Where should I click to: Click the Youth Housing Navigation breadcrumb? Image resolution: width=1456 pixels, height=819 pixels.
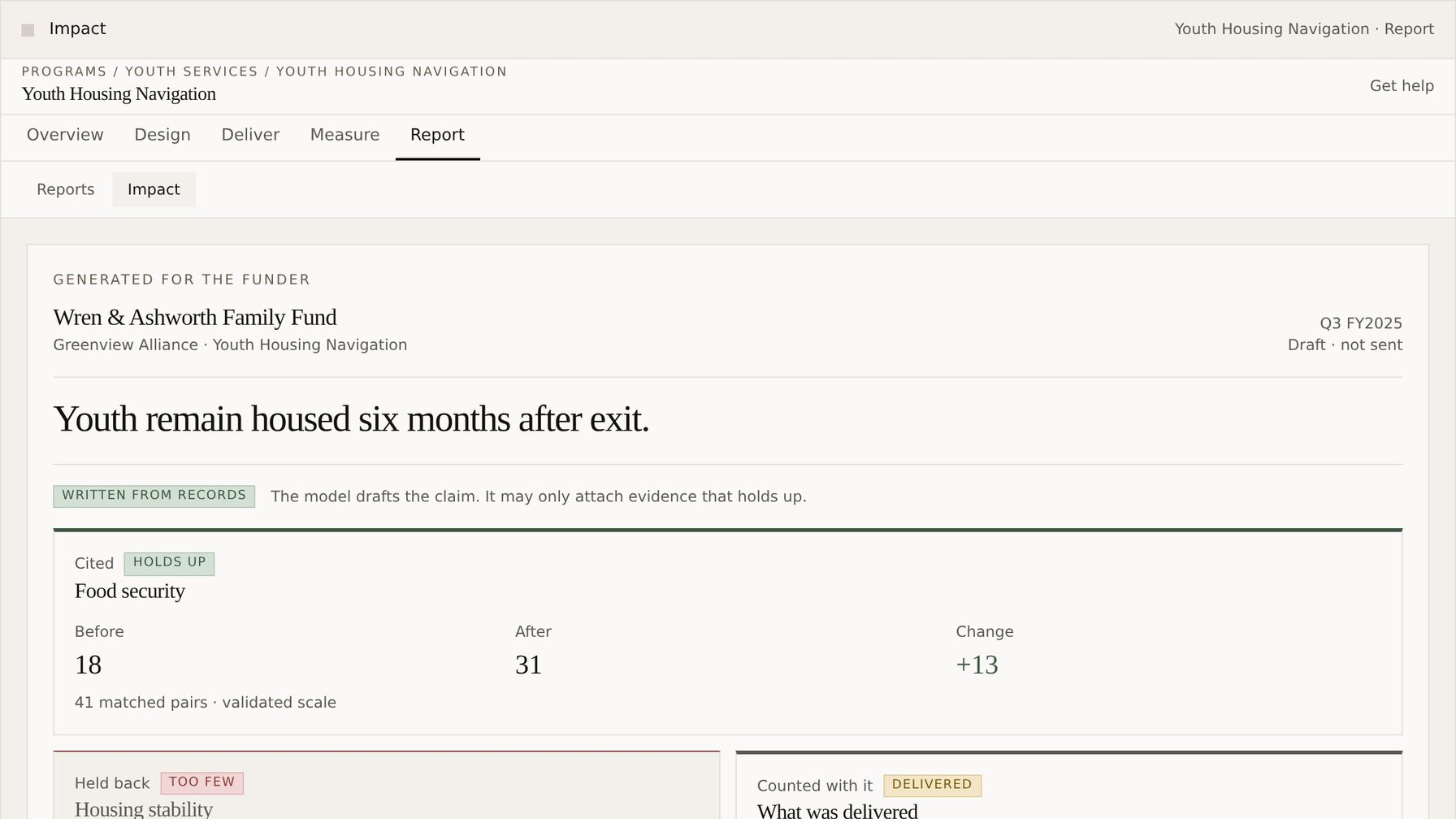(392, 71)
